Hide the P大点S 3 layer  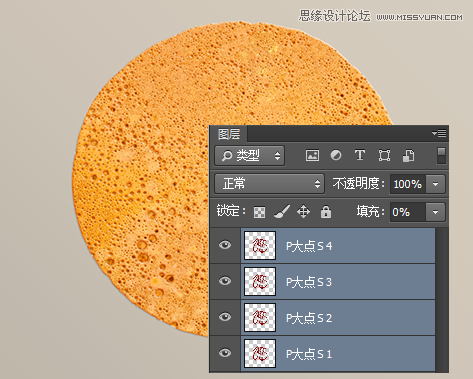[225, 281]
